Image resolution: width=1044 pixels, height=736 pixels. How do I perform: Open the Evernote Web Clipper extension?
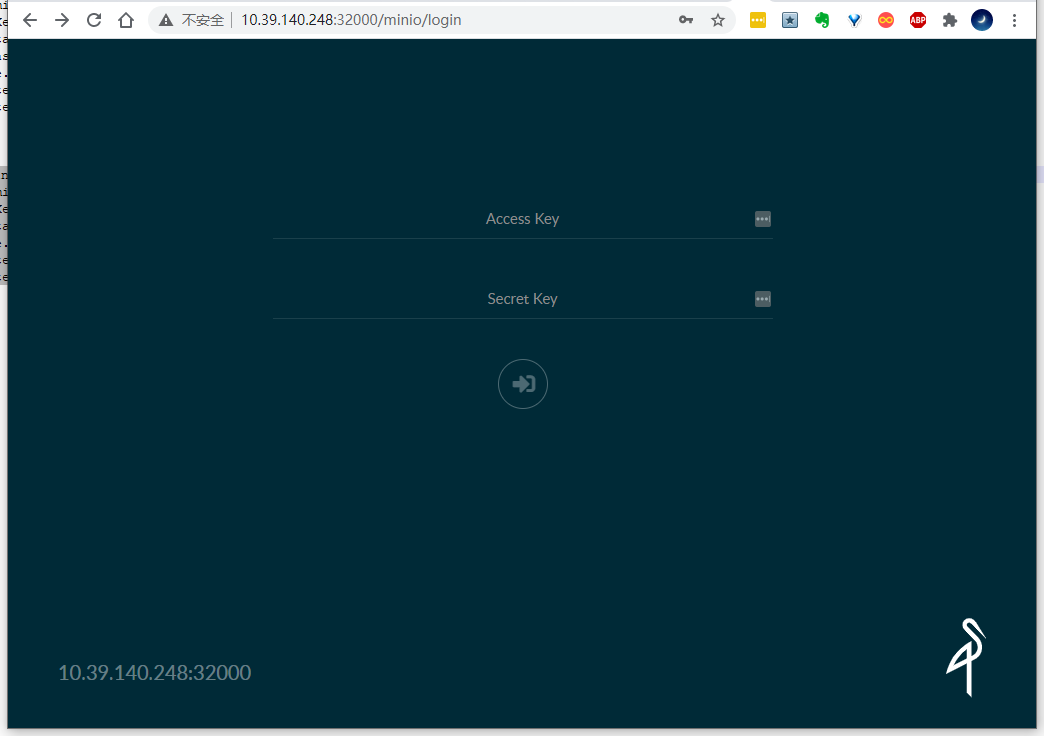pos(821,19)
